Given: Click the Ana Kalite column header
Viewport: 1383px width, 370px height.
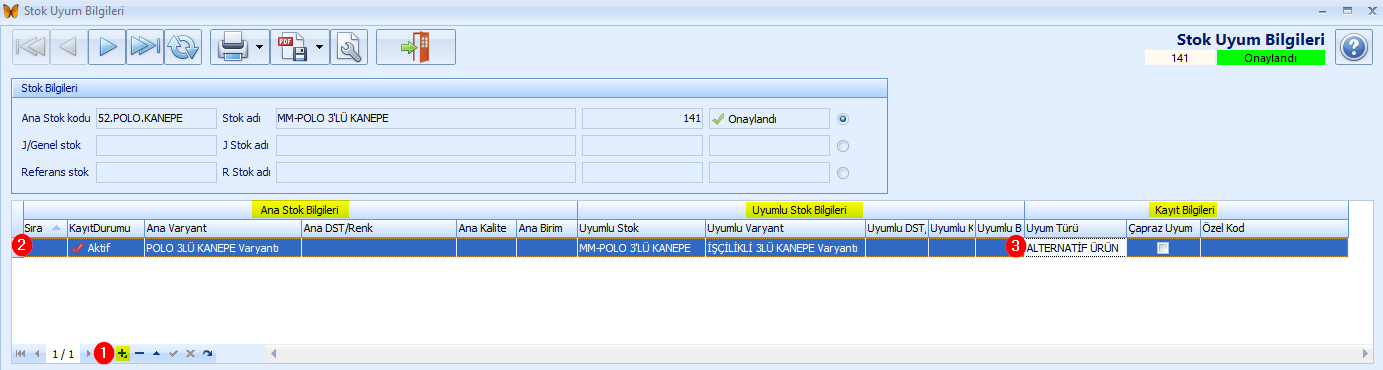Looking at the screenshot, I should pos(486,228).
